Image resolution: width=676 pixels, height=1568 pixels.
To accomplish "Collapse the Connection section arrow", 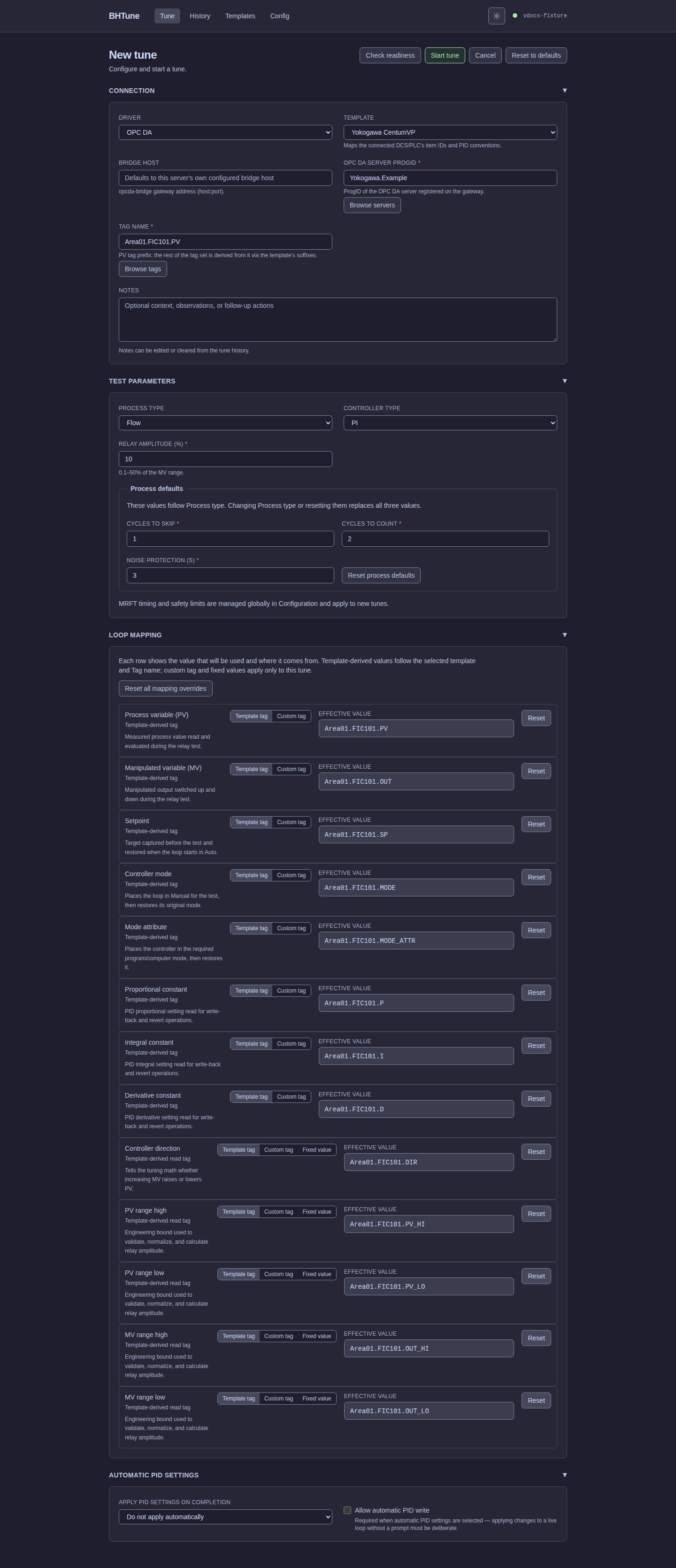I will pos(565,91).
